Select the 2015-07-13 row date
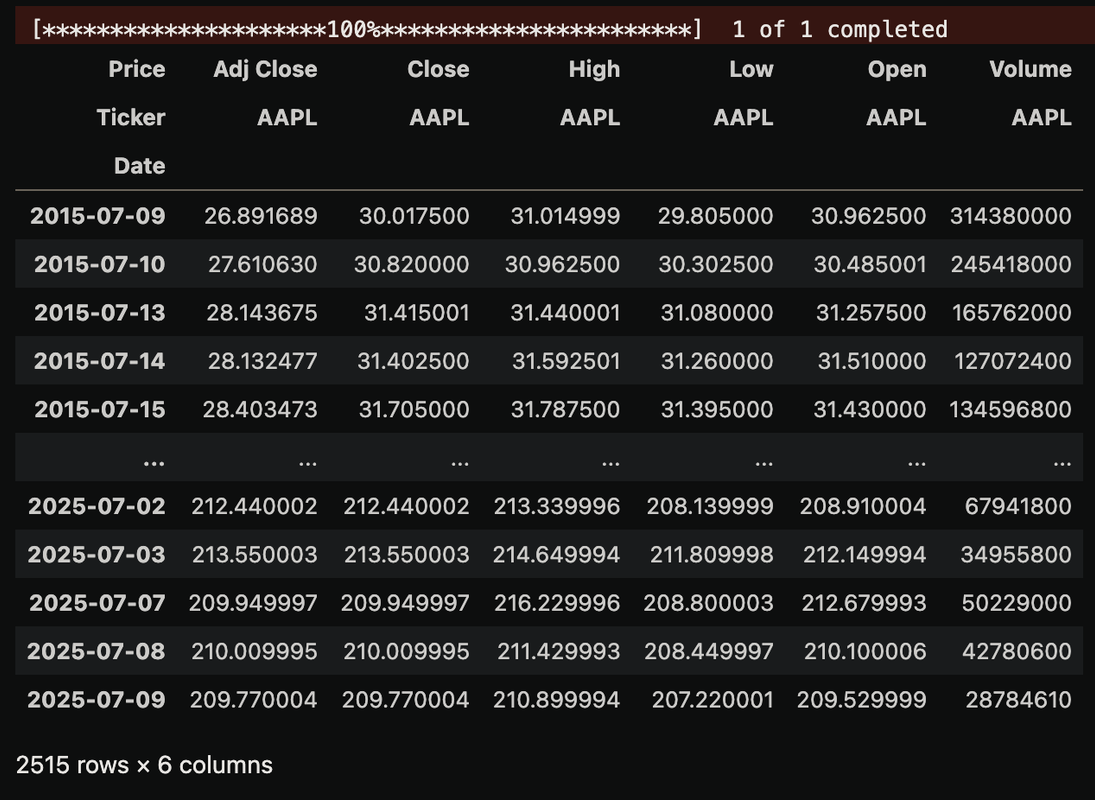Image resolution: width=1095 pixels, height=800 pixels. pos(100,312)
